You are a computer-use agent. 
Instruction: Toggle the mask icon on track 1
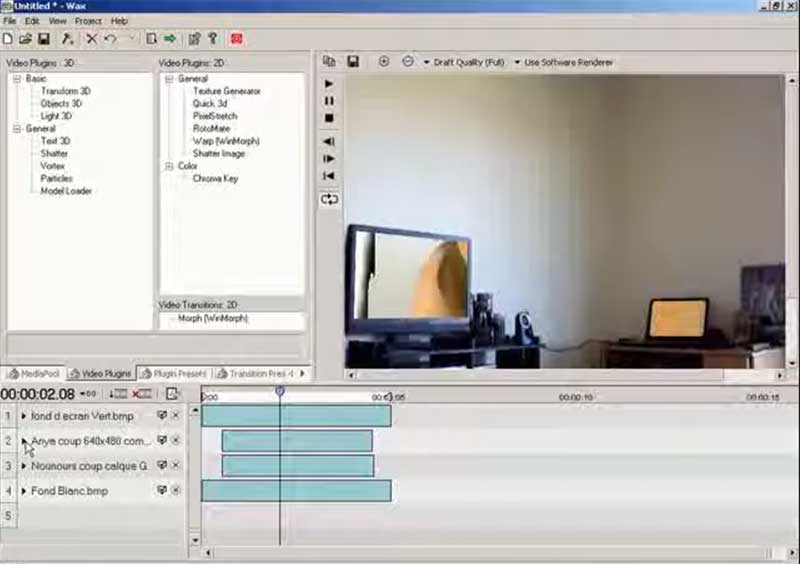(x=175, y=415)
